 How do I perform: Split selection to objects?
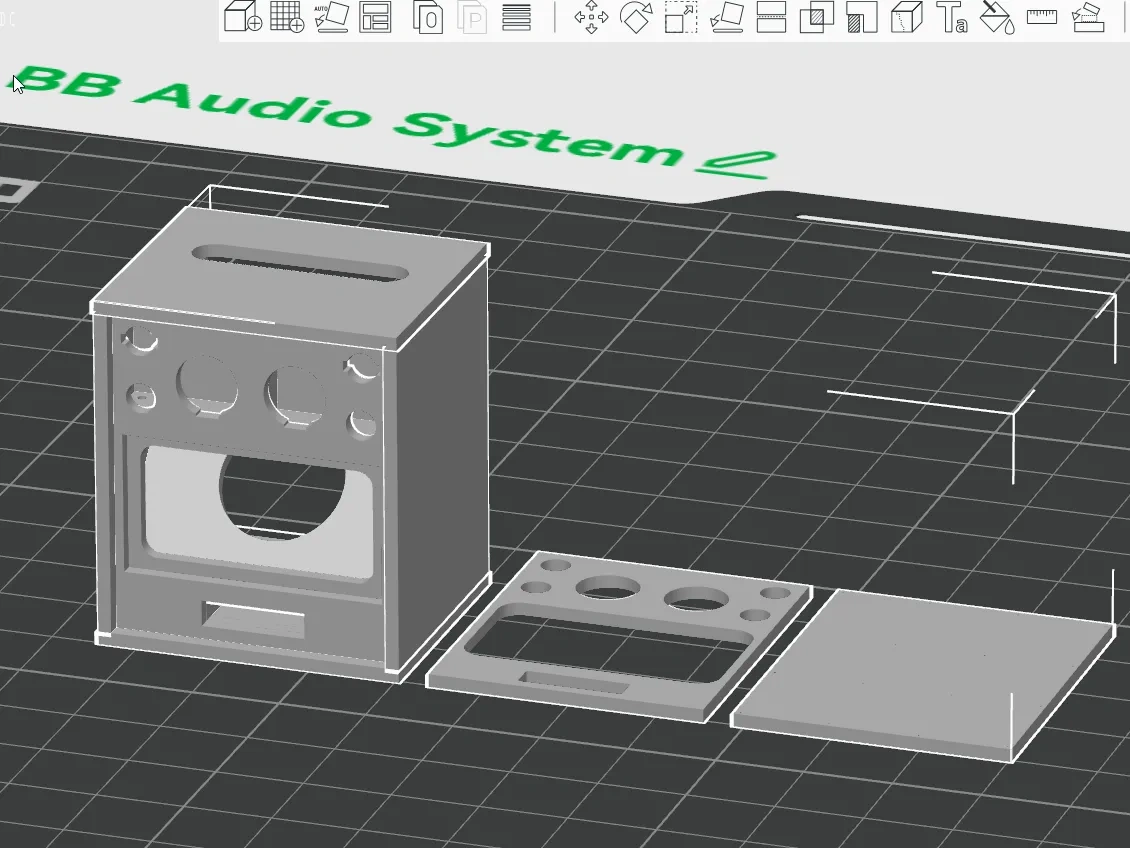(x=427, y=17)
